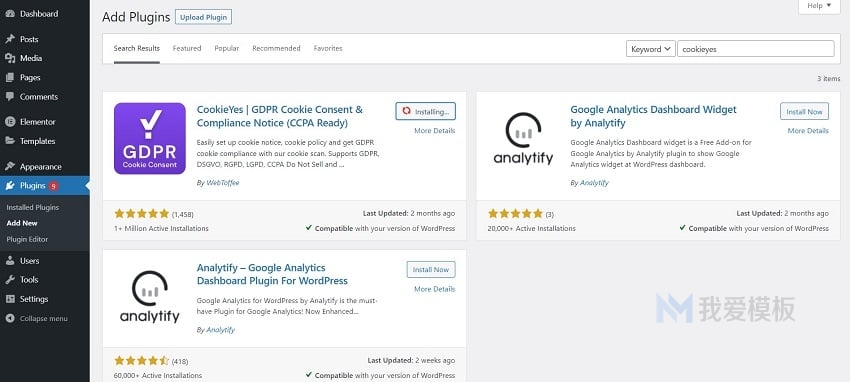Click the Comments speech bubble icon
The height and width of the screenshot is (382, 850).
(10, 96)
